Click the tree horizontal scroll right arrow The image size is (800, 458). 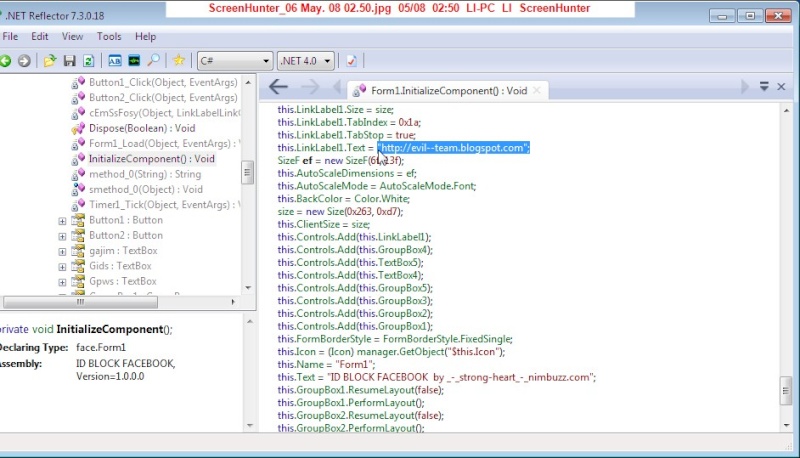click(233, 302)
